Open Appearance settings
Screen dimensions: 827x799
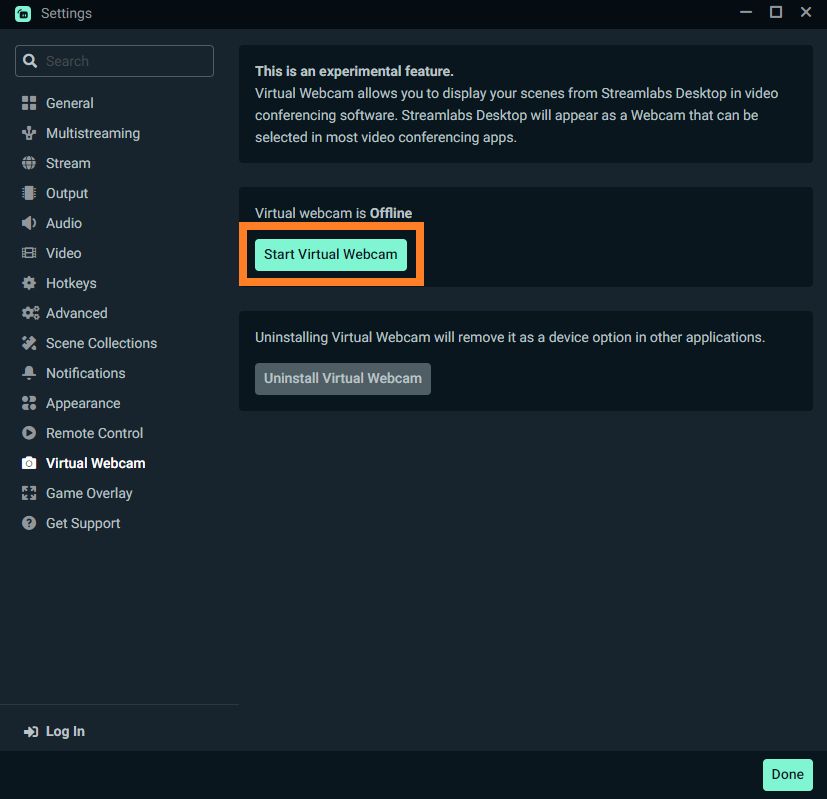coord(83,403)
